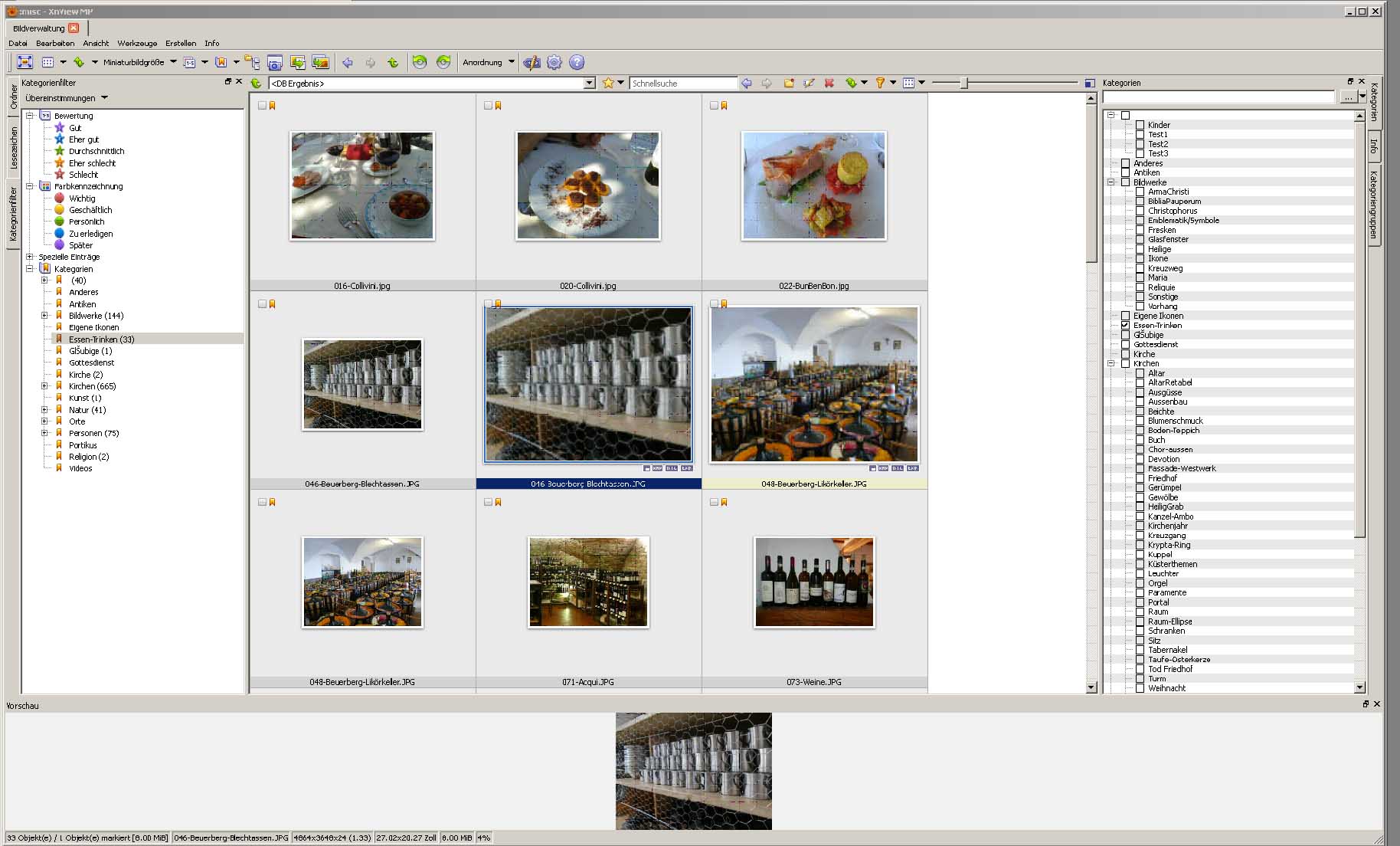Open the Werkzeuge menu
Screen dimensions: 1400x846
click(x=137, y=43)
